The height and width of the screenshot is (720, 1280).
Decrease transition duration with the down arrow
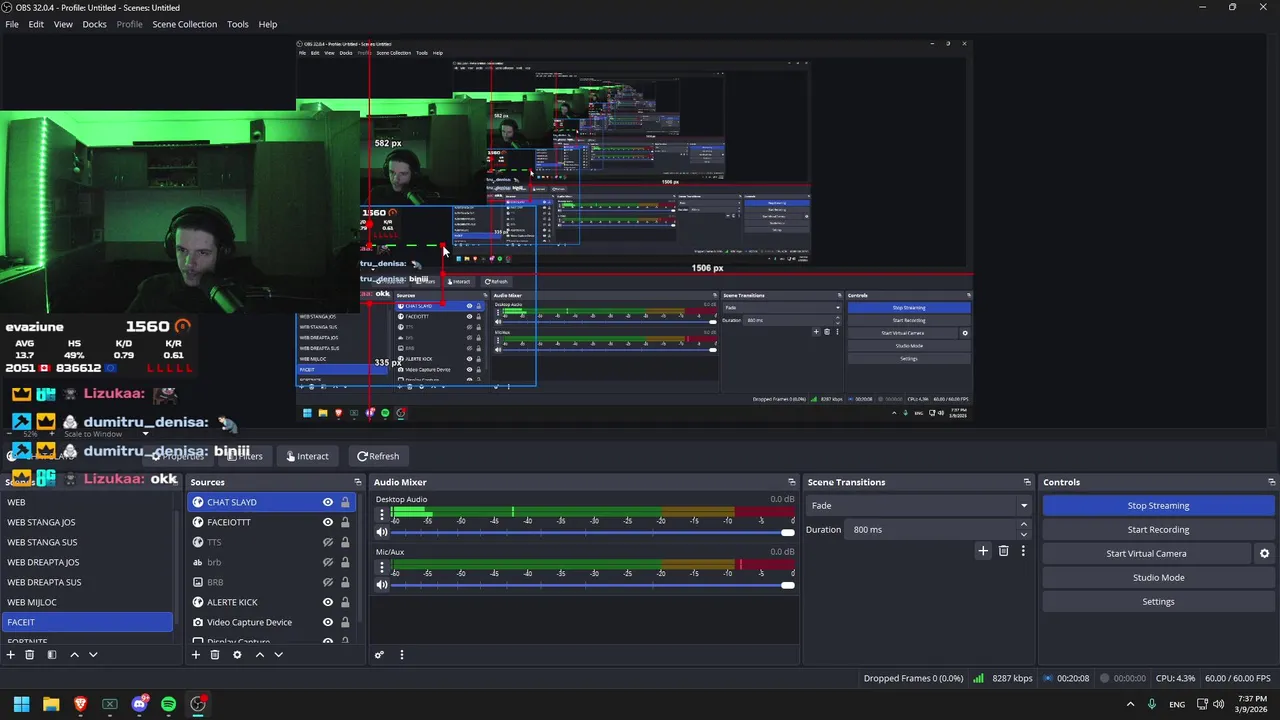tap(1023, 534)
